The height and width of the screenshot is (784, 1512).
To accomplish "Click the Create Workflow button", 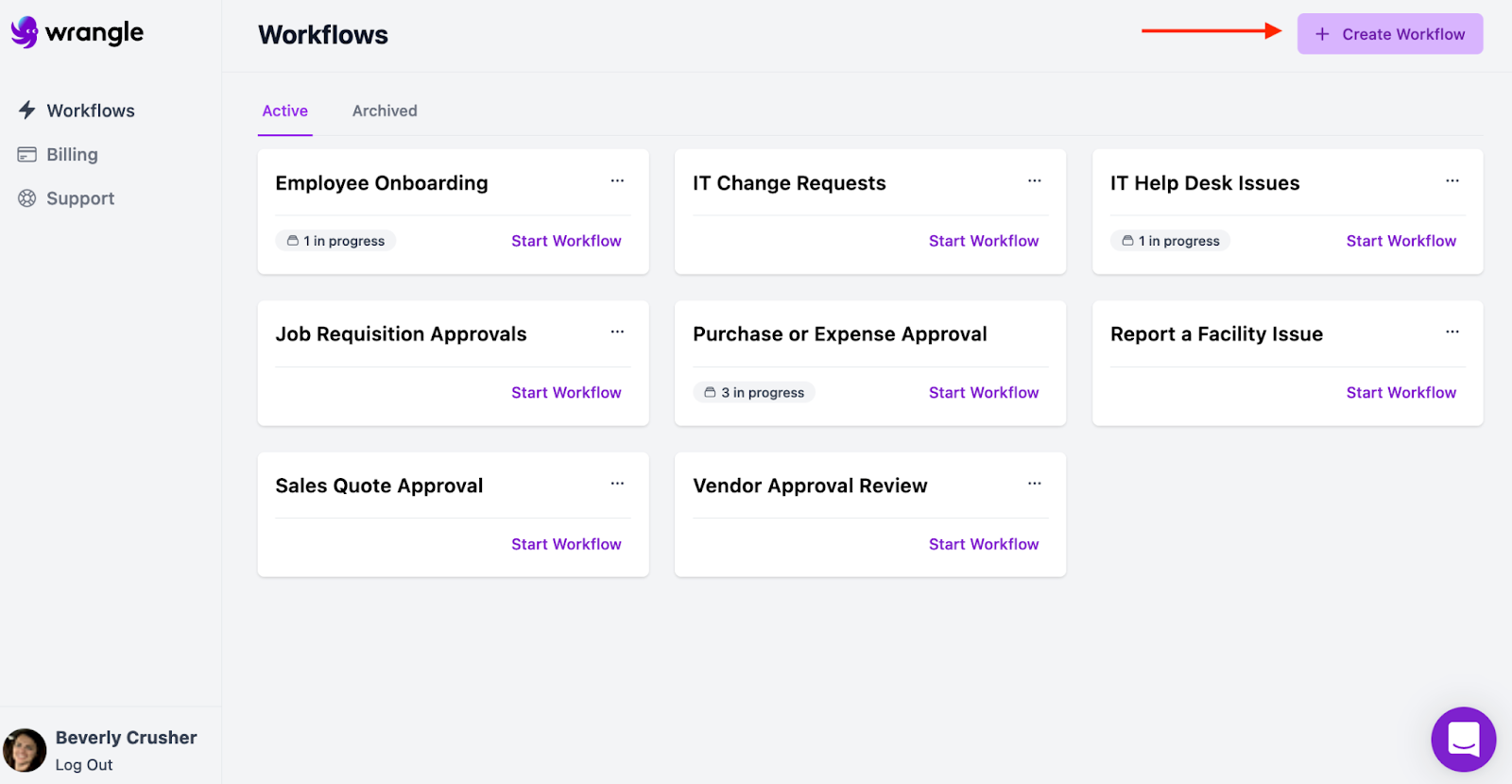I will point(1389,34).
